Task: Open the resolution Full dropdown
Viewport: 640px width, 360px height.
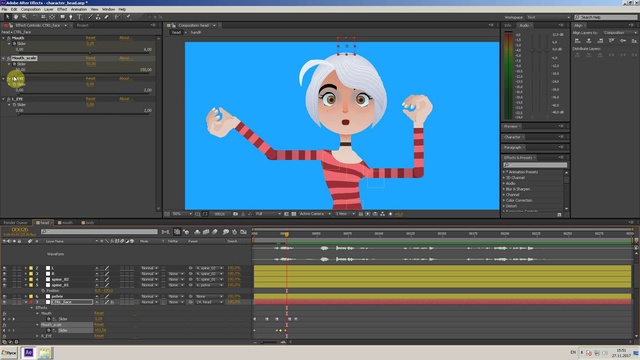Action: point(268,214)
